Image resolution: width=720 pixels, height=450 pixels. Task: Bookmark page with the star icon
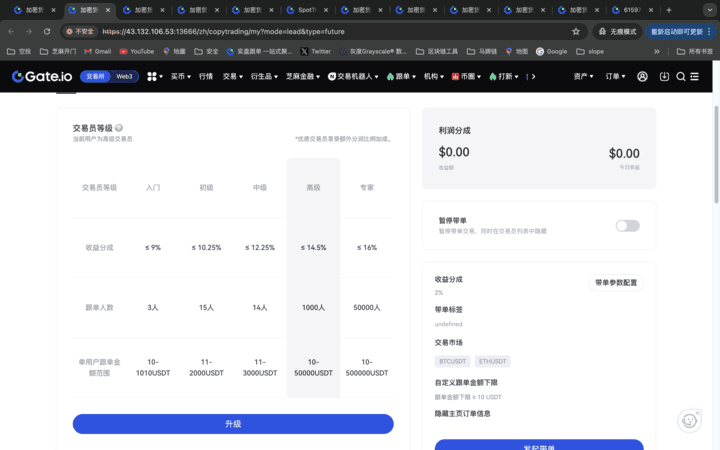coord(576,31)
